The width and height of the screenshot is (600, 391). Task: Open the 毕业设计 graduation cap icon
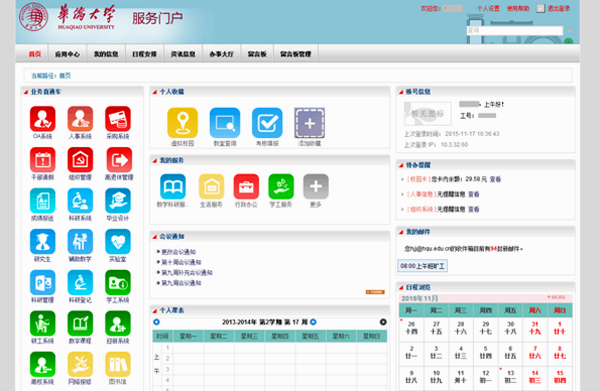coord(118,201)
